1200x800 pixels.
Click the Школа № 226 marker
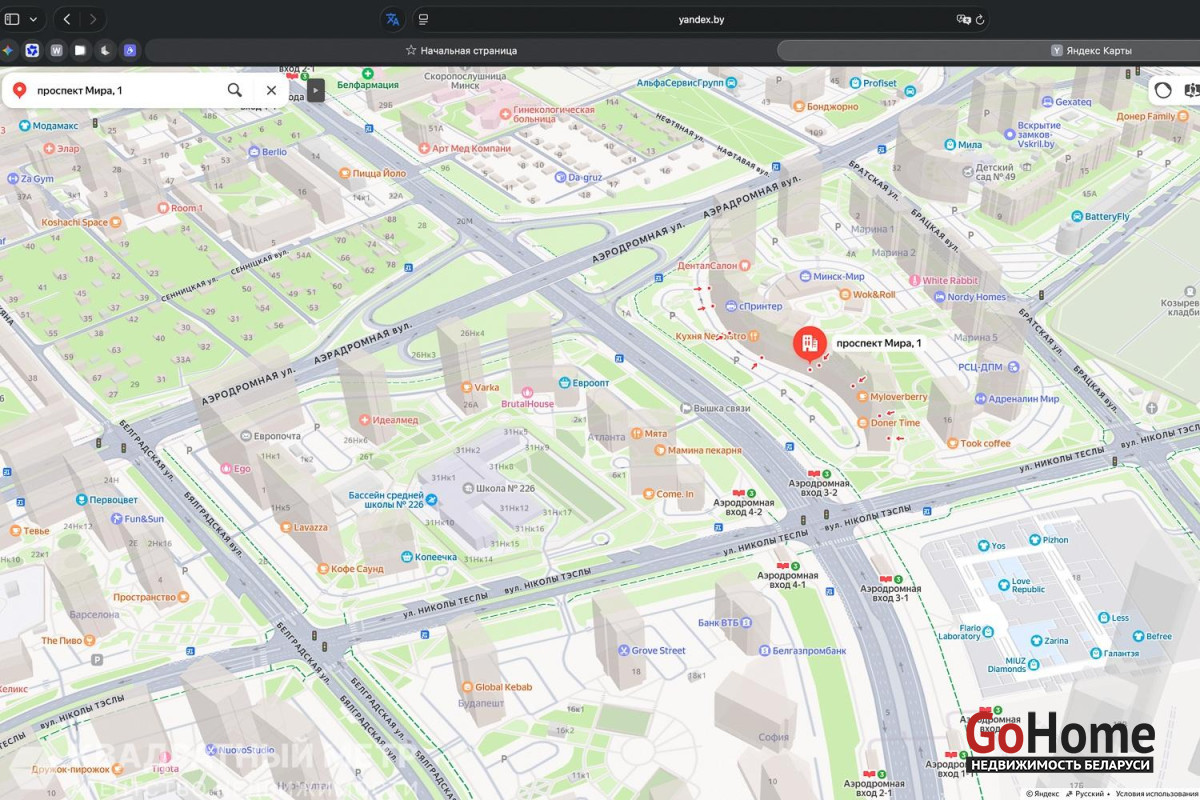tap(467, 487)
